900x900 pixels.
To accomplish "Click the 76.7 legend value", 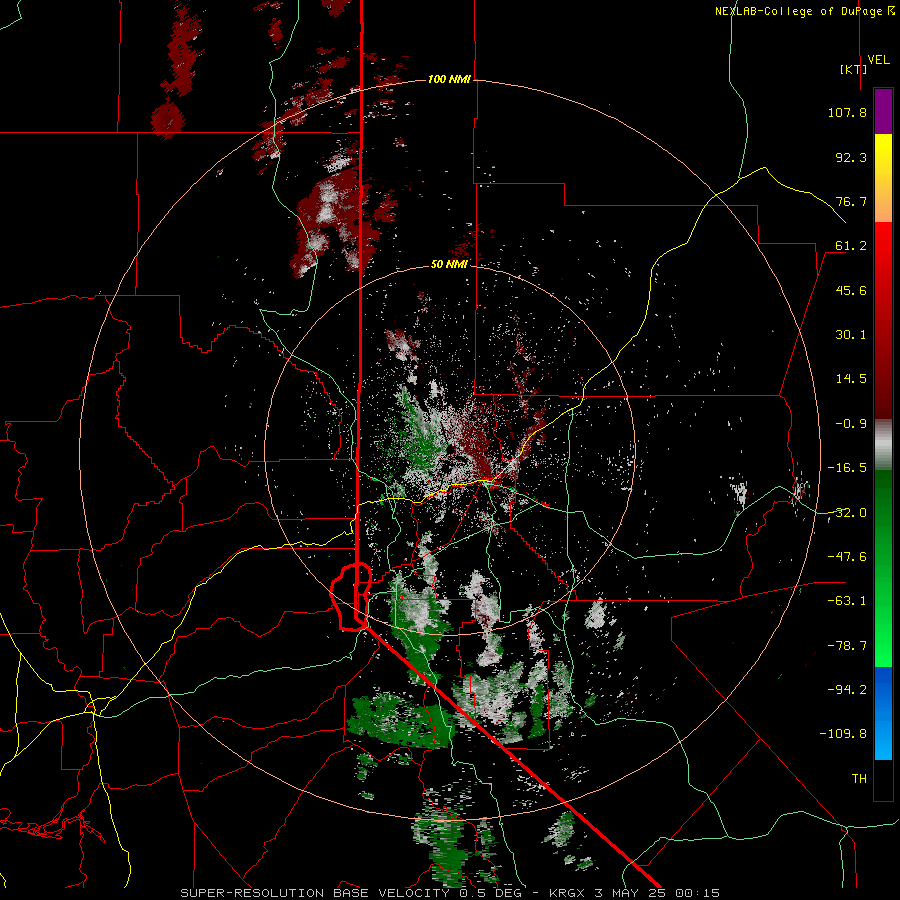I will click(x=851, y=201).
